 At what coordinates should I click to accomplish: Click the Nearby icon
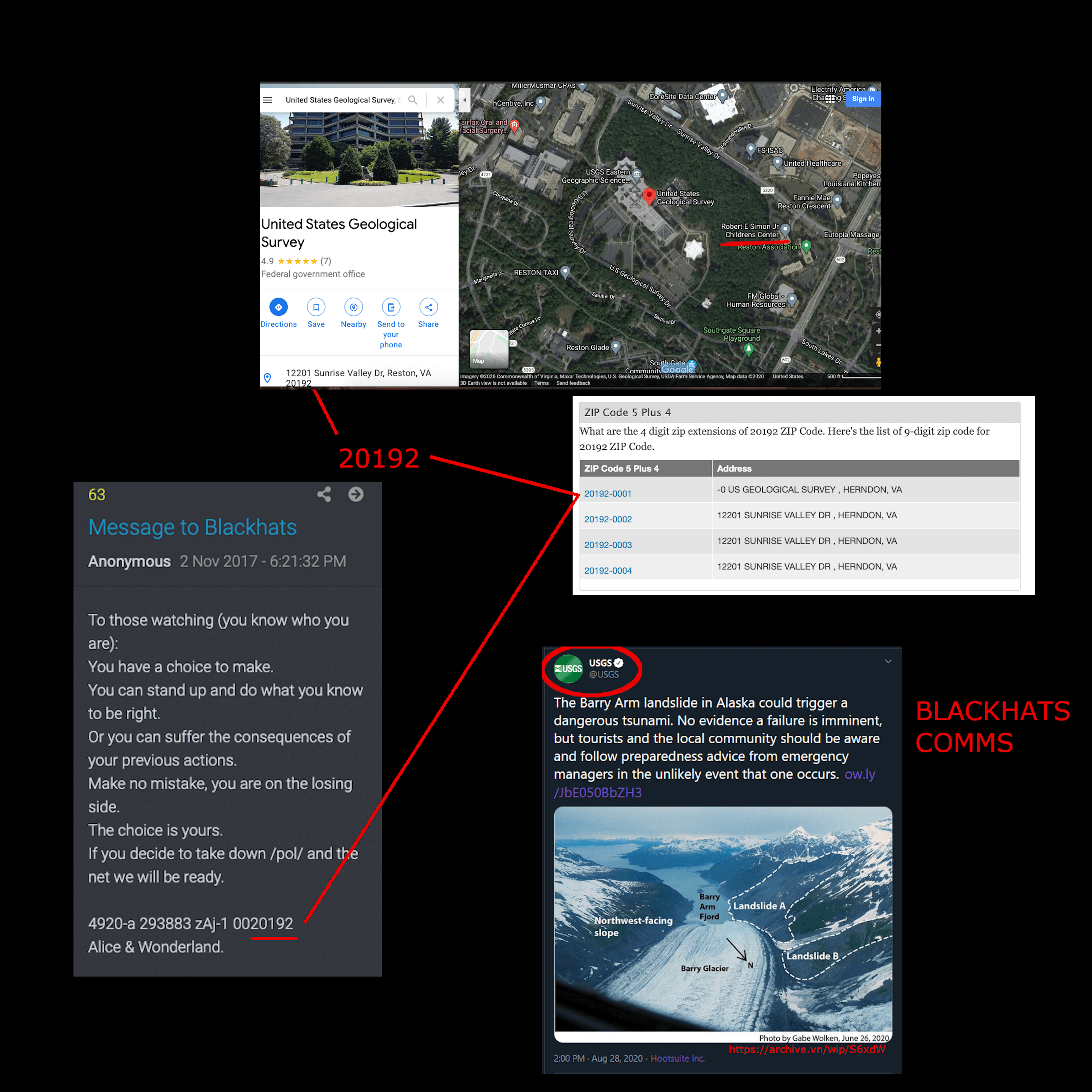coord(353,307)
